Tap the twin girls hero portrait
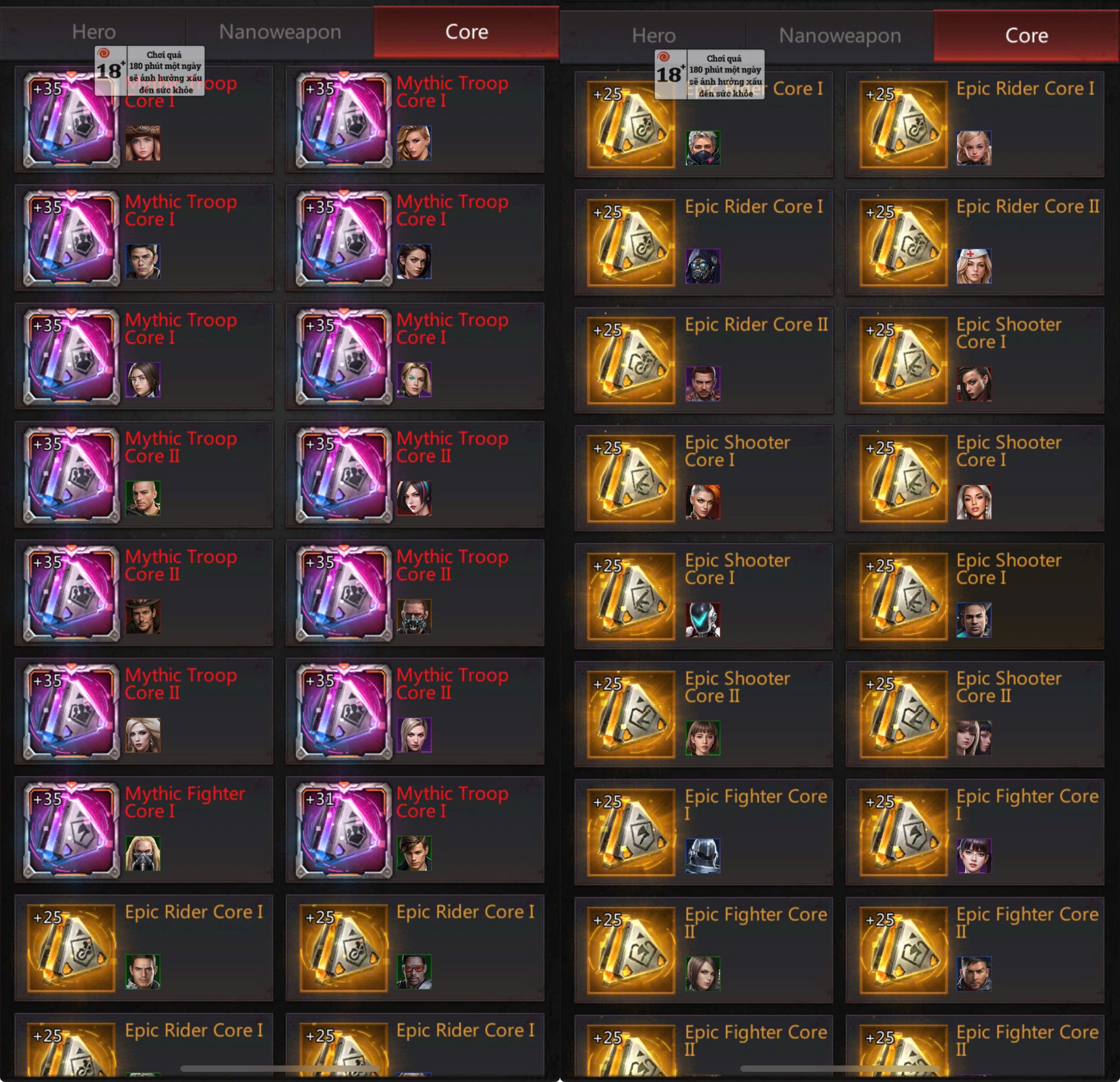This screenshot has width=1120, height=1082. (974, 738)
